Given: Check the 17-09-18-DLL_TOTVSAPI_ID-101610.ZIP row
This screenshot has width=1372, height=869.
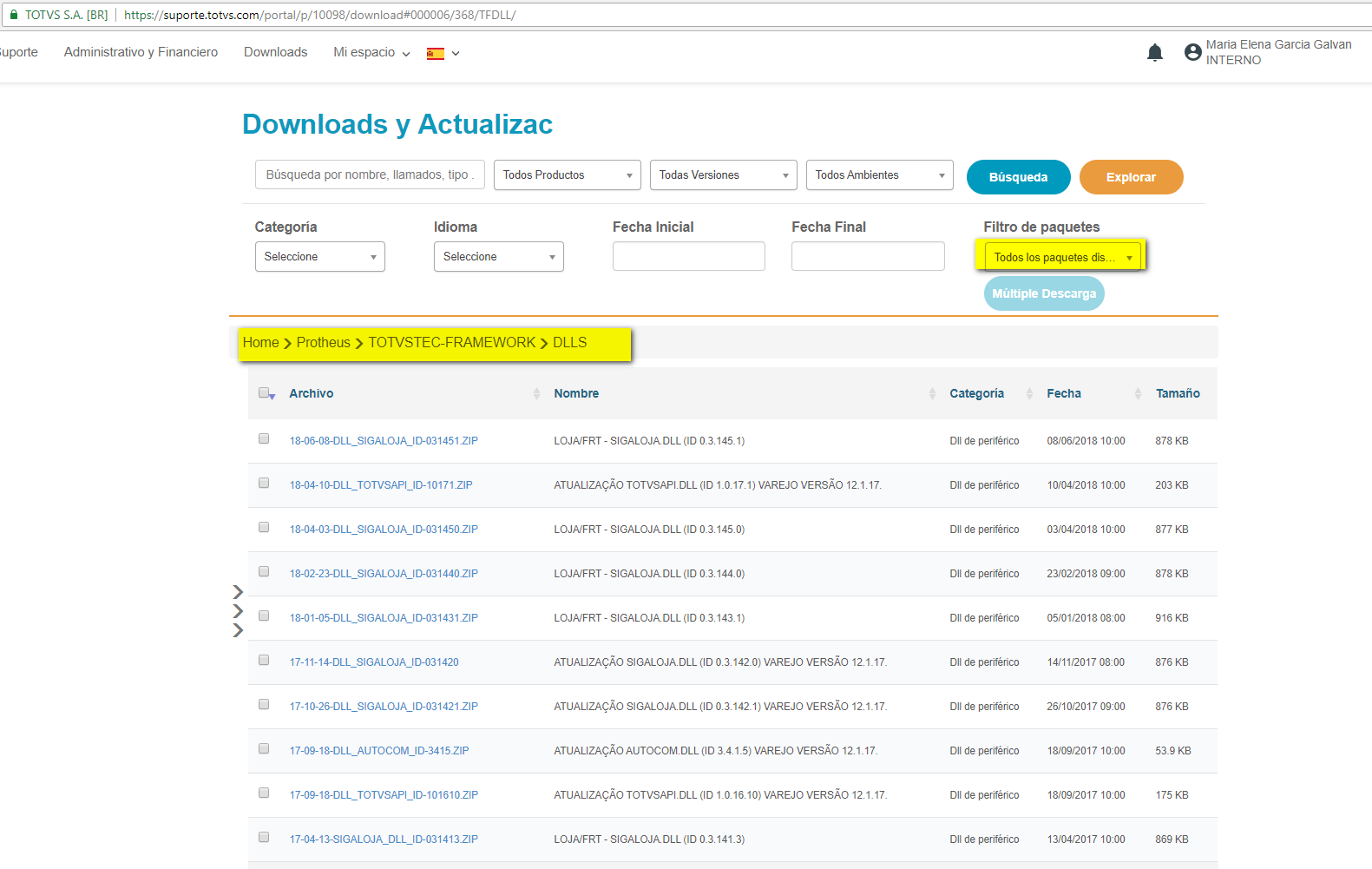Looking at the screenshot, I should (264, 793).
